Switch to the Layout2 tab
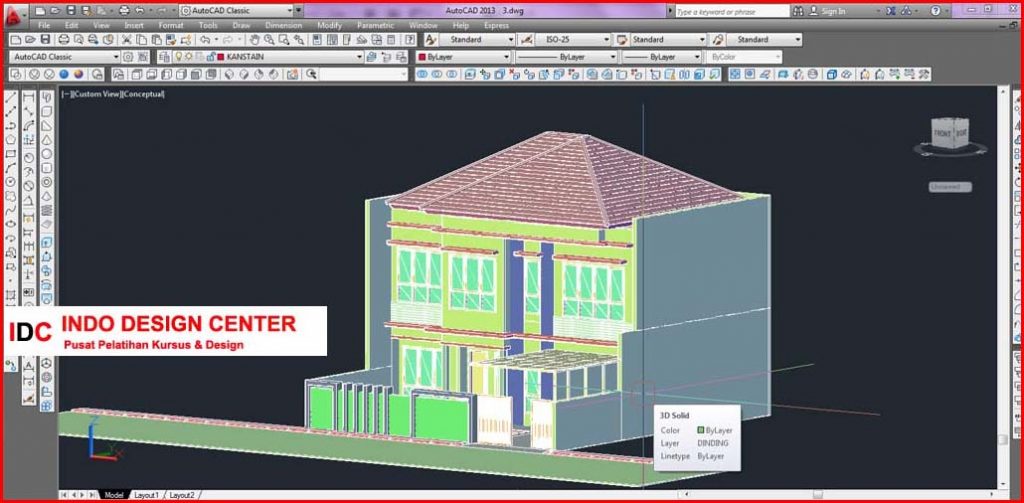Screen dimensions: 1024x503 tap(181, 495)
